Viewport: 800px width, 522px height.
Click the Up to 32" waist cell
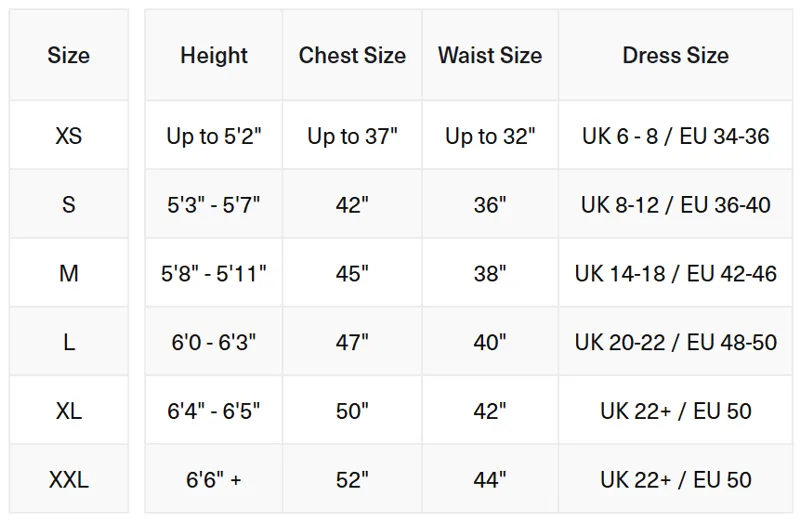490,136
